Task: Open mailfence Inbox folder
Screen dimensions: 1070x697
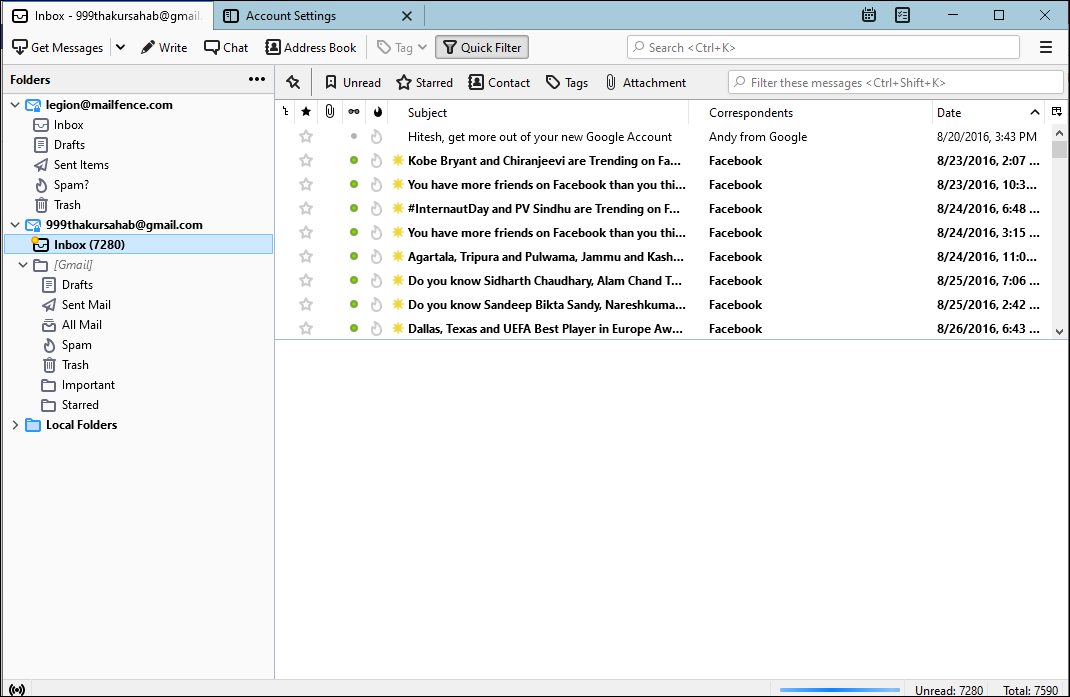Action: tap(68, 125)
